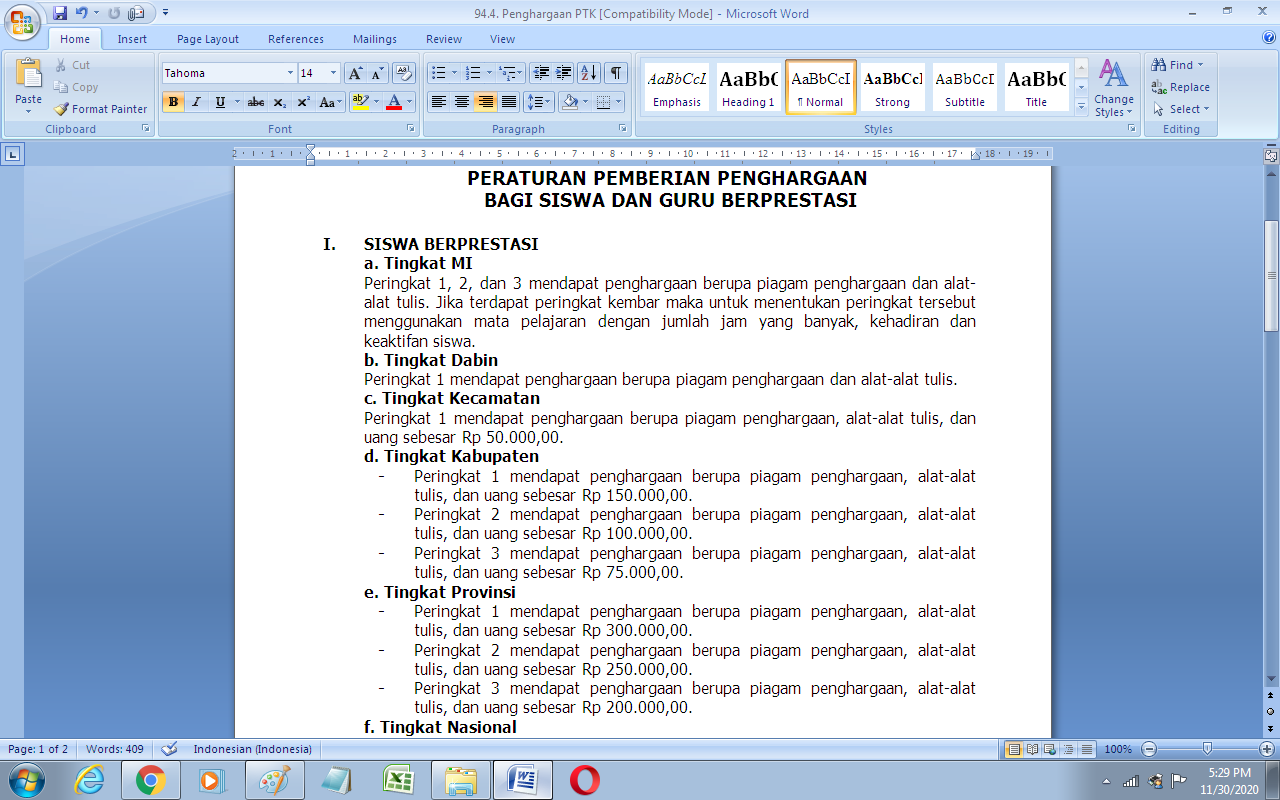This screenshot has height=800, width=1280.
Task: Open Change Styles menu
Action: [1113, 88]
